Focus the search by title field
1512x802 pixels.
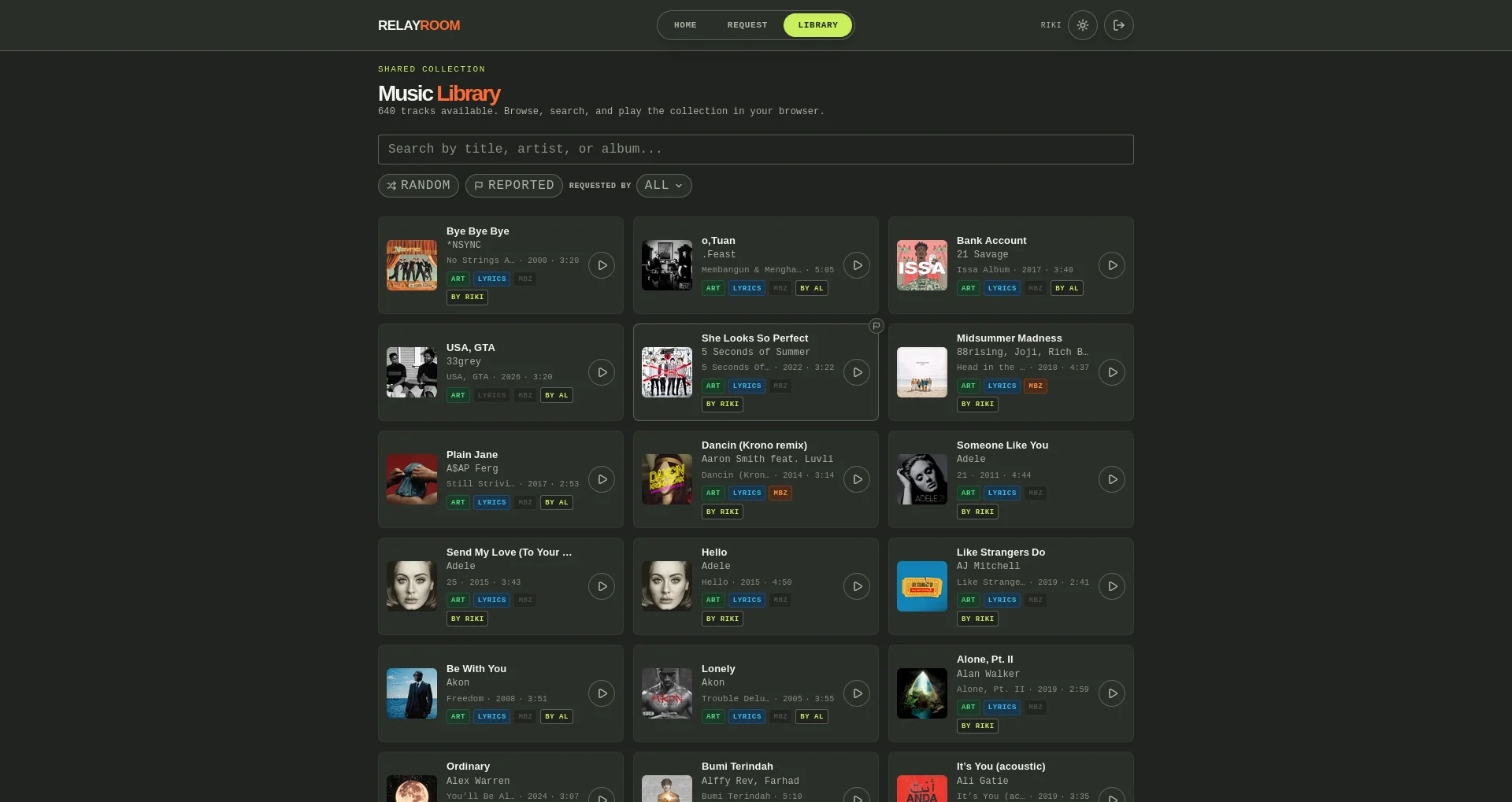756,150
